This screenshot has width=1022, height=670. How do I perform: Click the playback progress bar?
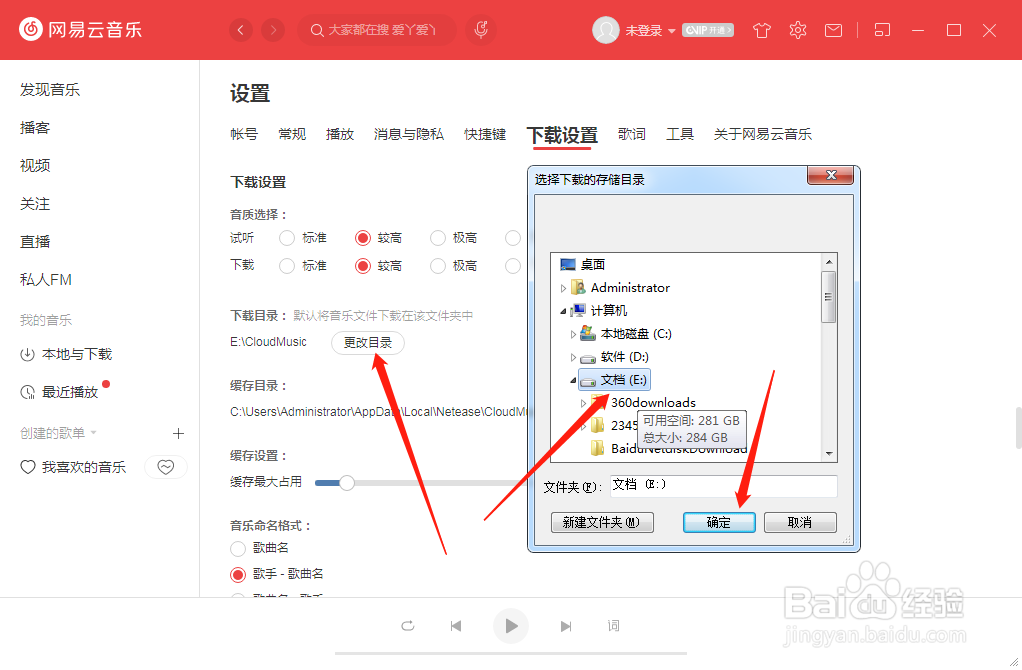pyautogui.click(x=510, y=653)
